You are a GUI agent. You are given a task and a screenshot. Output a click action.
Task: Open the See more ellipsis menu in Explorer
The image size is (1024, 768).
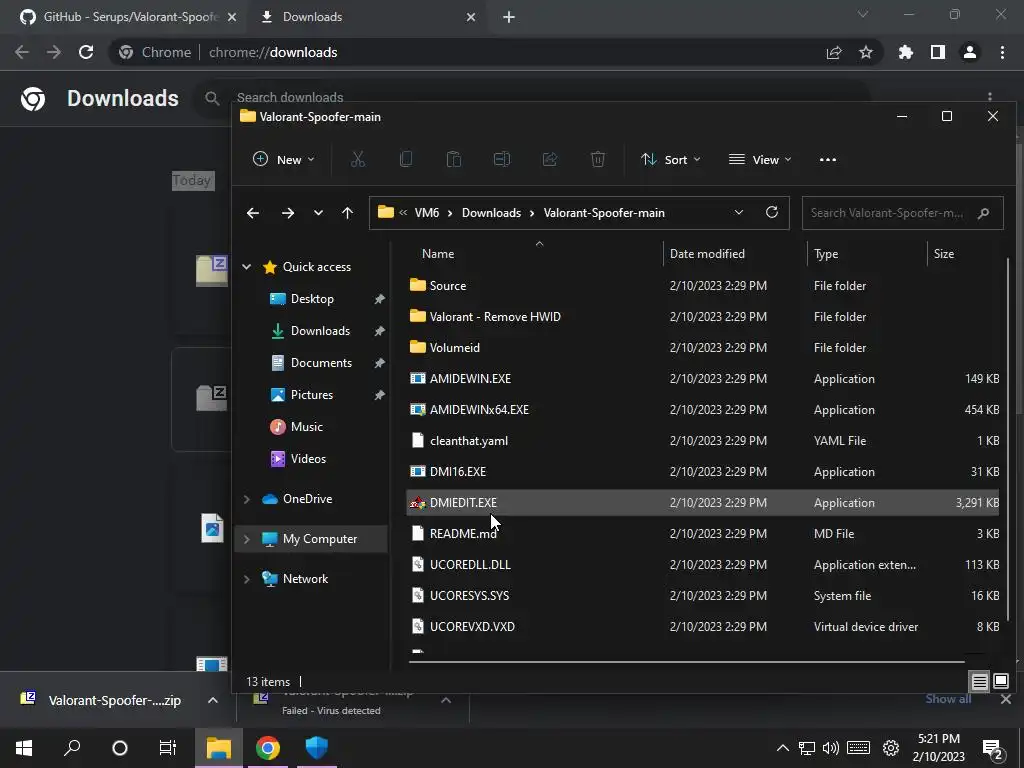click(827, 159)
